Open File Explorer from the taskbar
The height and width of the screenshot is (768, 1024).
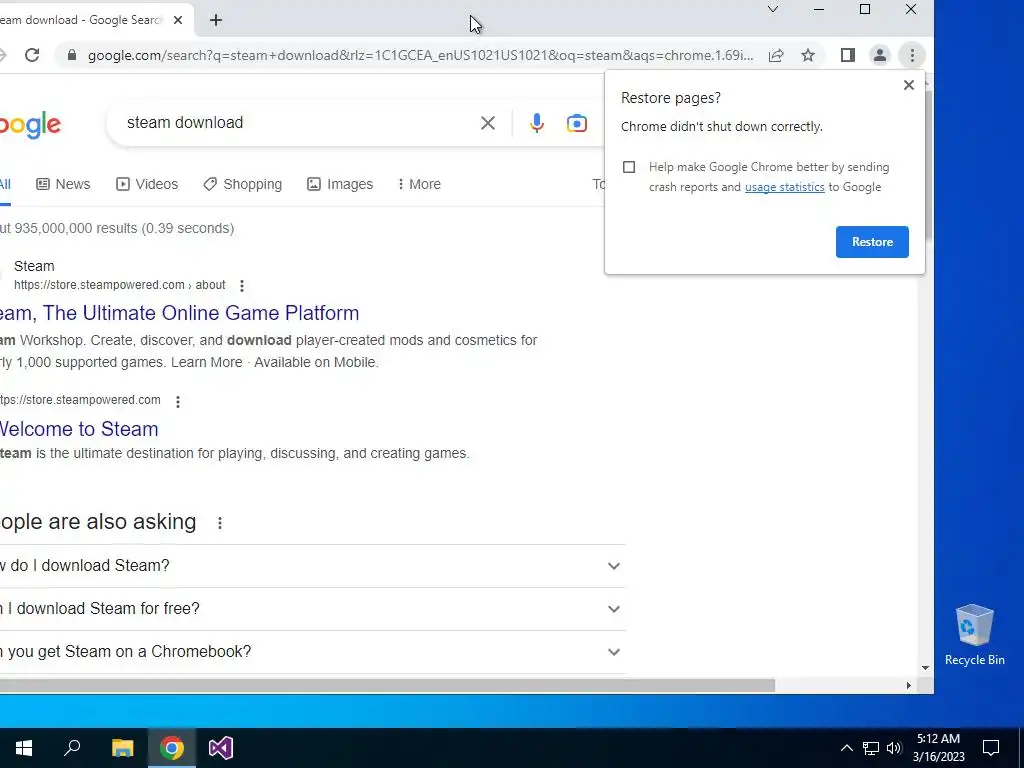(x=122, y=748)
